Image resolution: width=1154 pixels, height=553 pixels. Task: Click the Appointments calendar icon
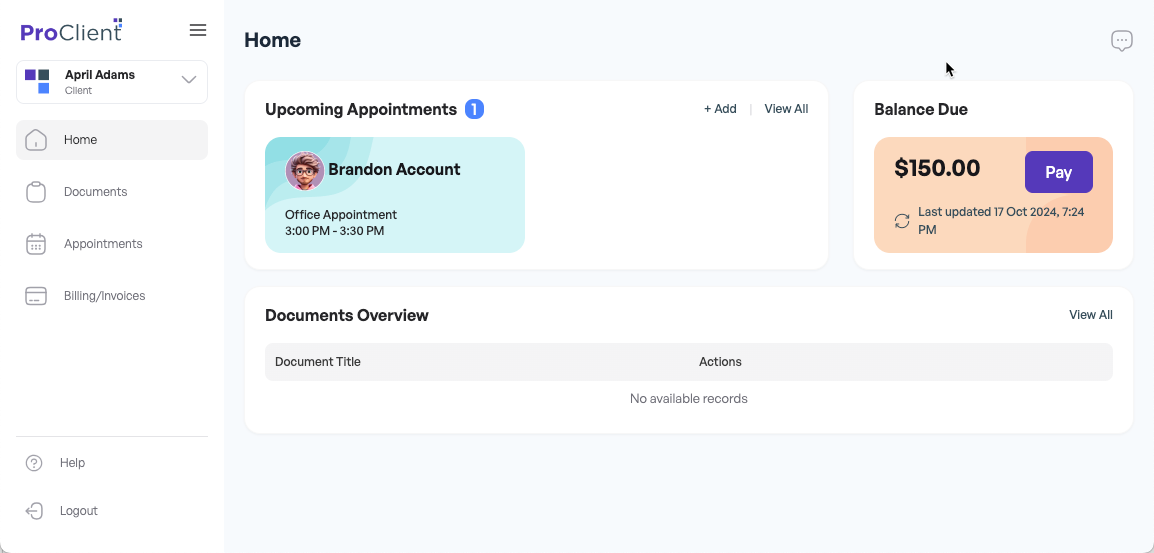click(x=36, y=244)
